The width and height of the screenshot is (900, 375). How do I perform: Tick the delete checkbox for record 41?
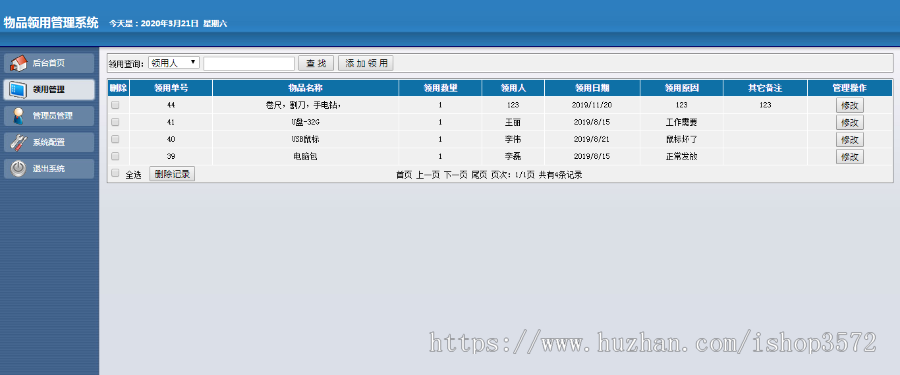(x=115, y=122)
